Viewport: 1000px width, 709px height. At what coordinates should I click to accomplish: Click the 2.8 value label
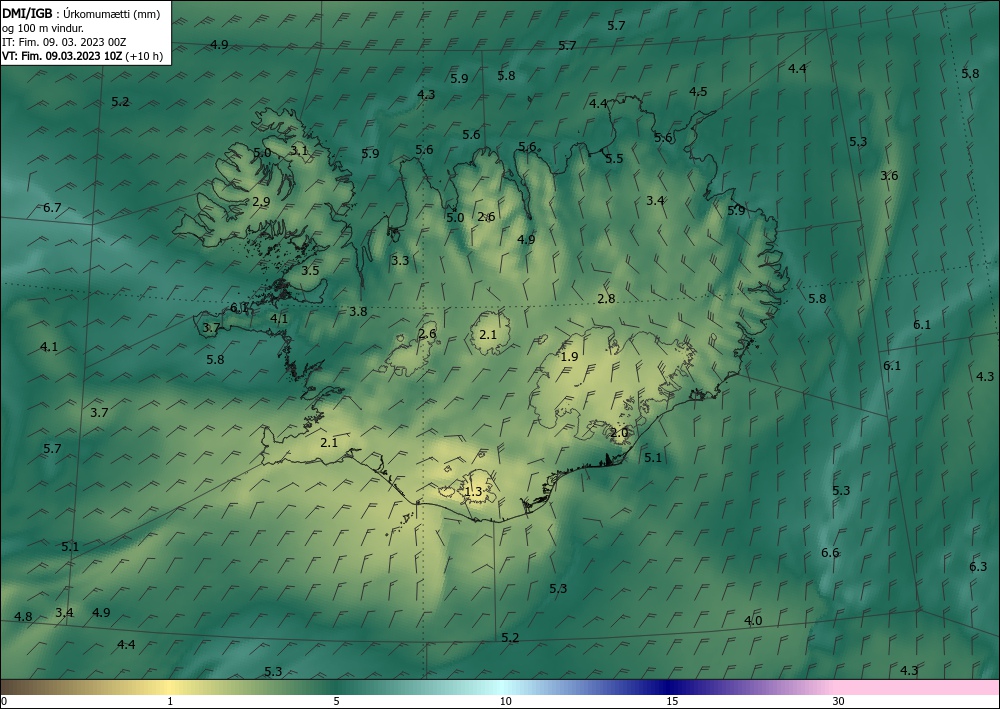pos(606,298)
